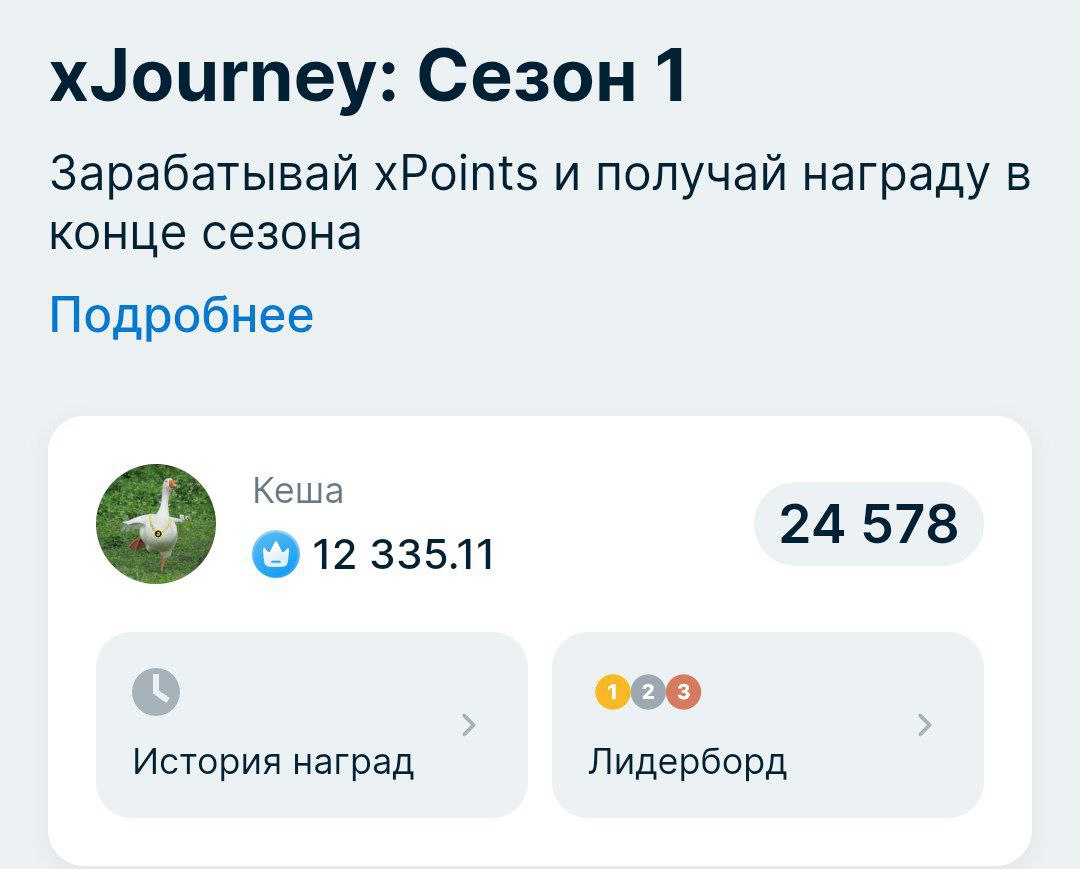1080x869 pixels.
Task: Open the Лидерборд label
Action: 688,762
